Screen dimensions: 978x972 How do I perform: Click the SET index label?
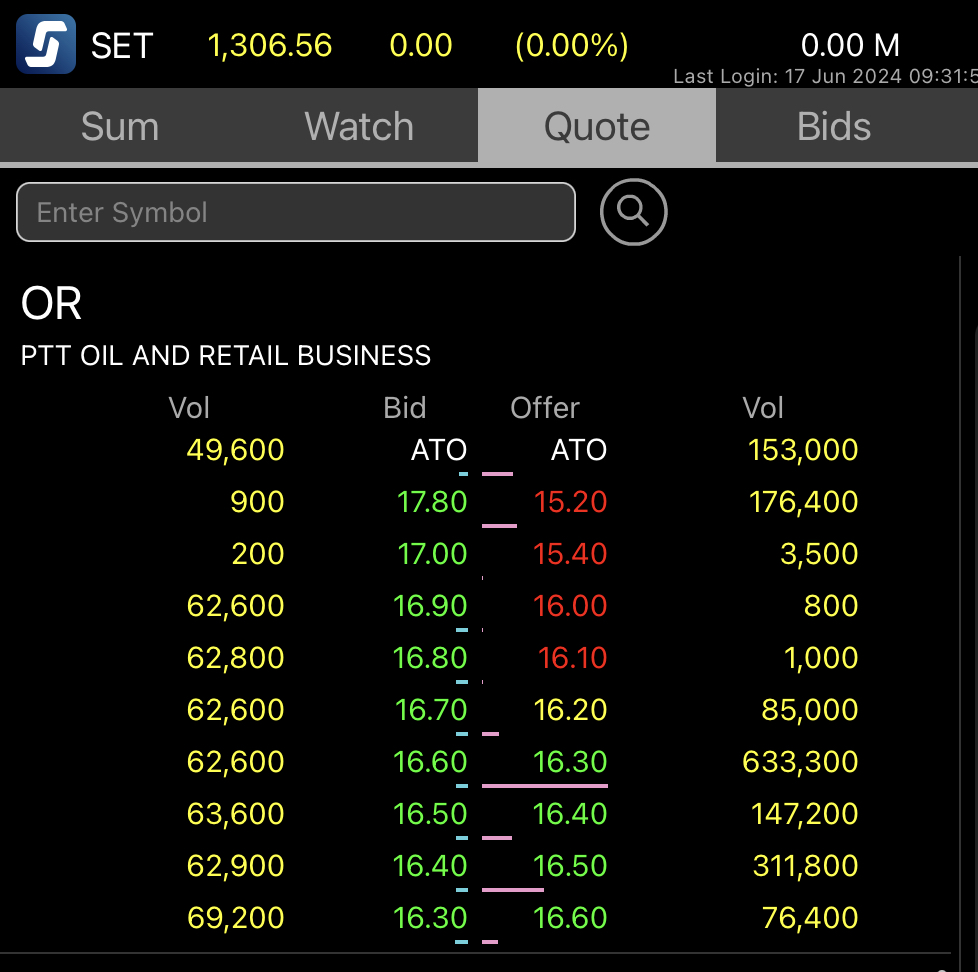[x=122, y=46]
